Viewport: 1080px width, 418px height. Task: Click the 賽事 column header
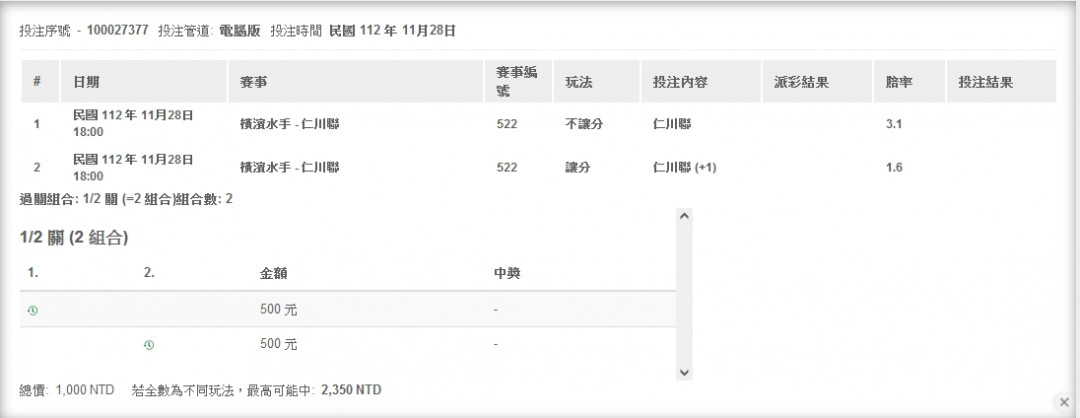254,82
